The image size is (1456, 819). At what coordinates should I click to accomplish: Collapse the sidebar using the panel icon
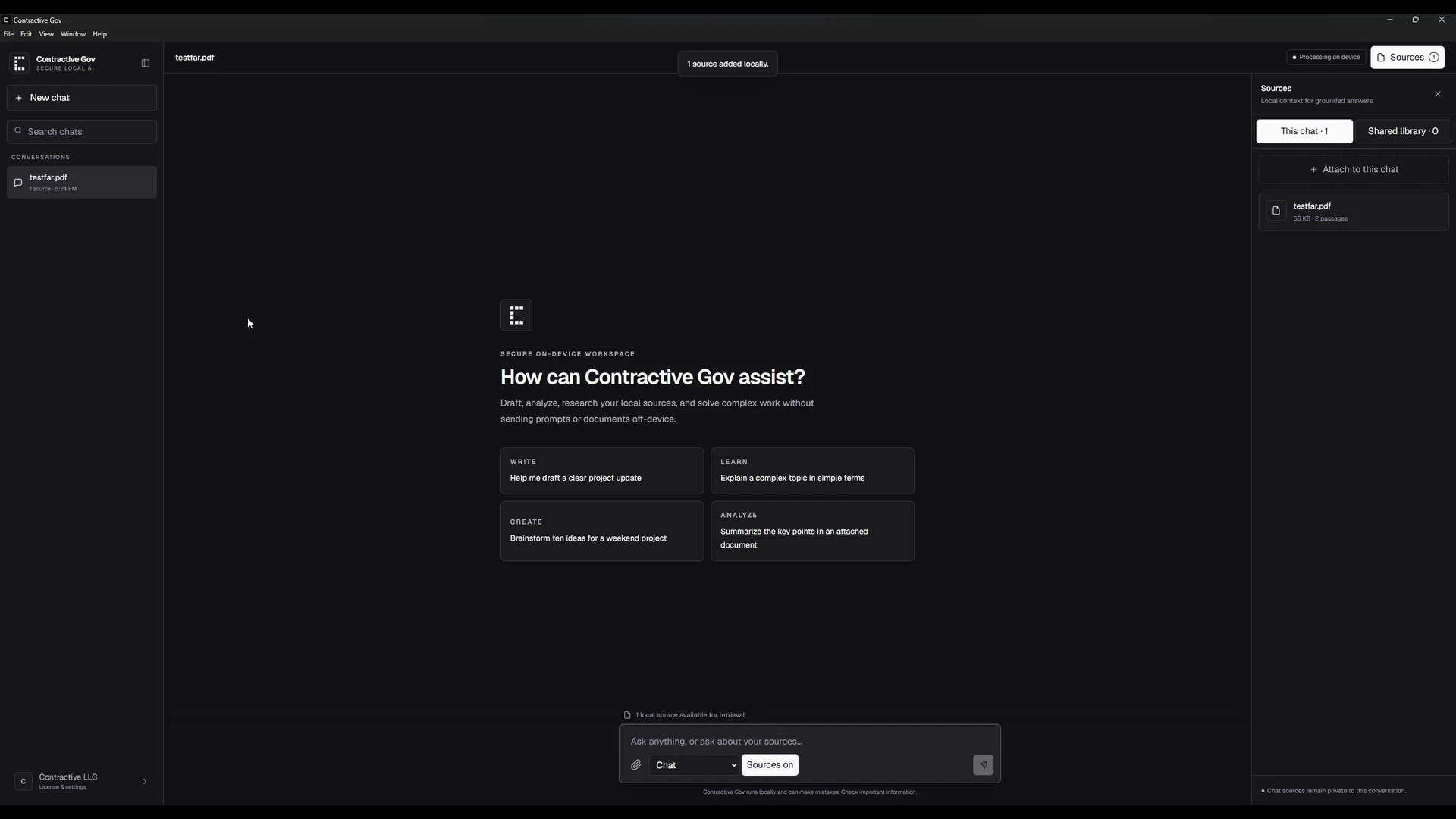pos(146,63)
